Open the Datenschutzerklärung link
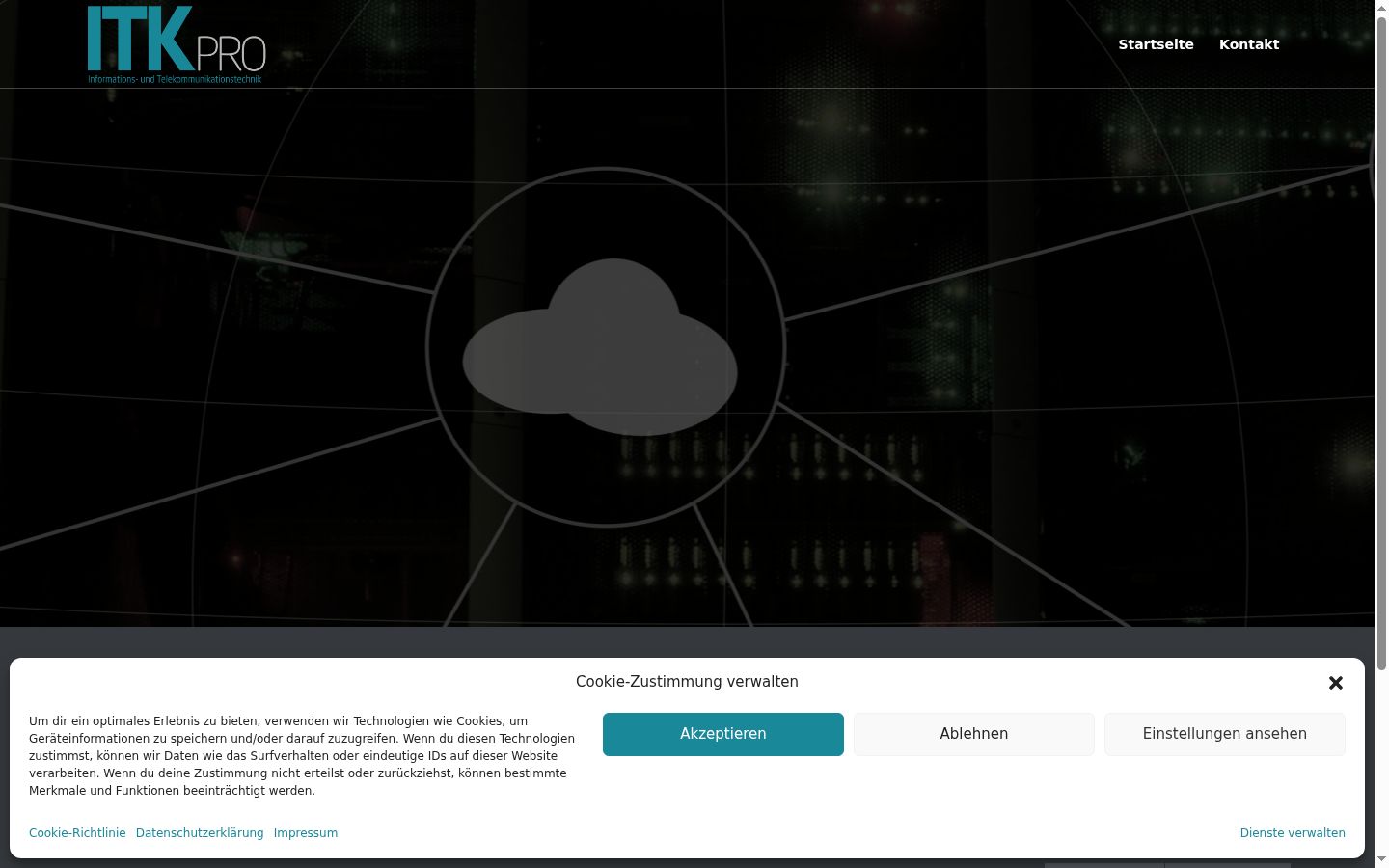 pyautogui.click(x=200, y=833)
